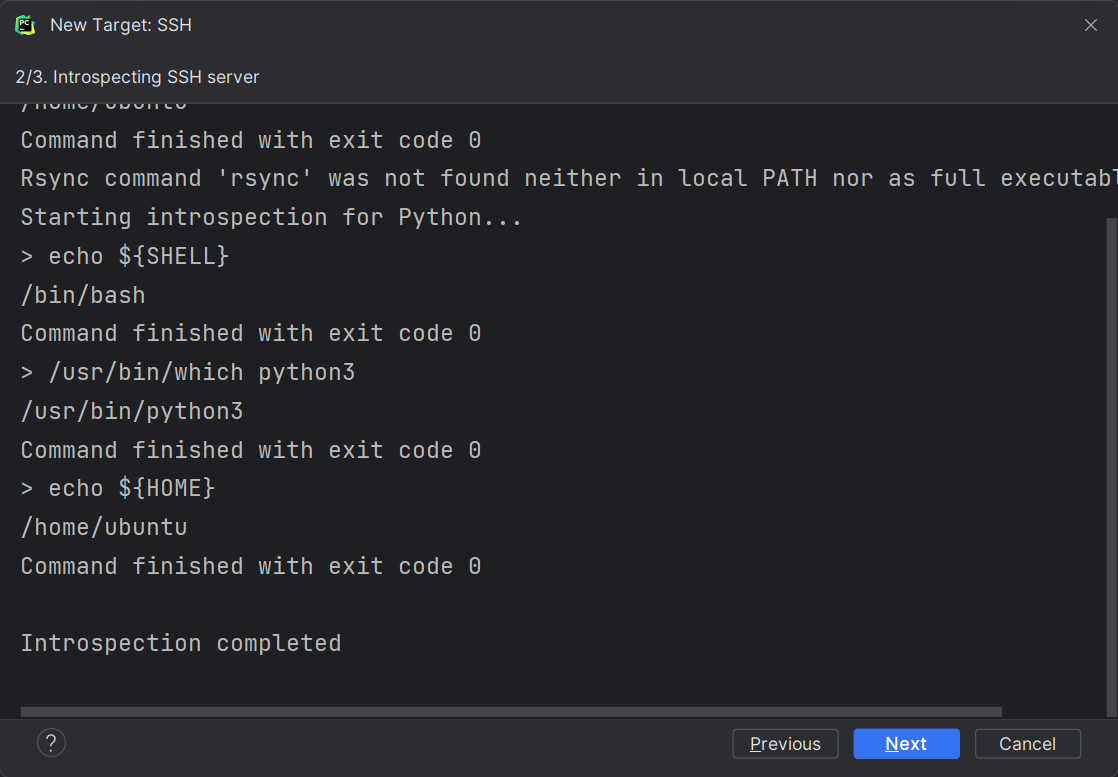Click the '/bin/bash' output line
This screenshot has height=777, width=1118.
[x=83, y=295]
